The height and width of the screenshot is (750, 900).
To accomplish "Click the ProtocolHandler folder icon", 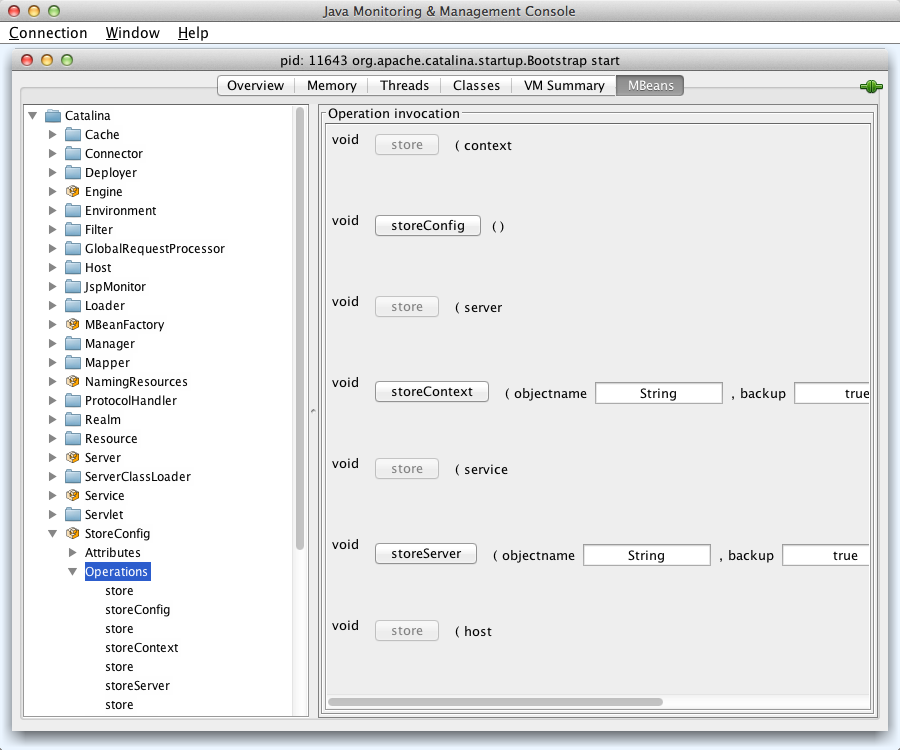I will tap(73, 401).
